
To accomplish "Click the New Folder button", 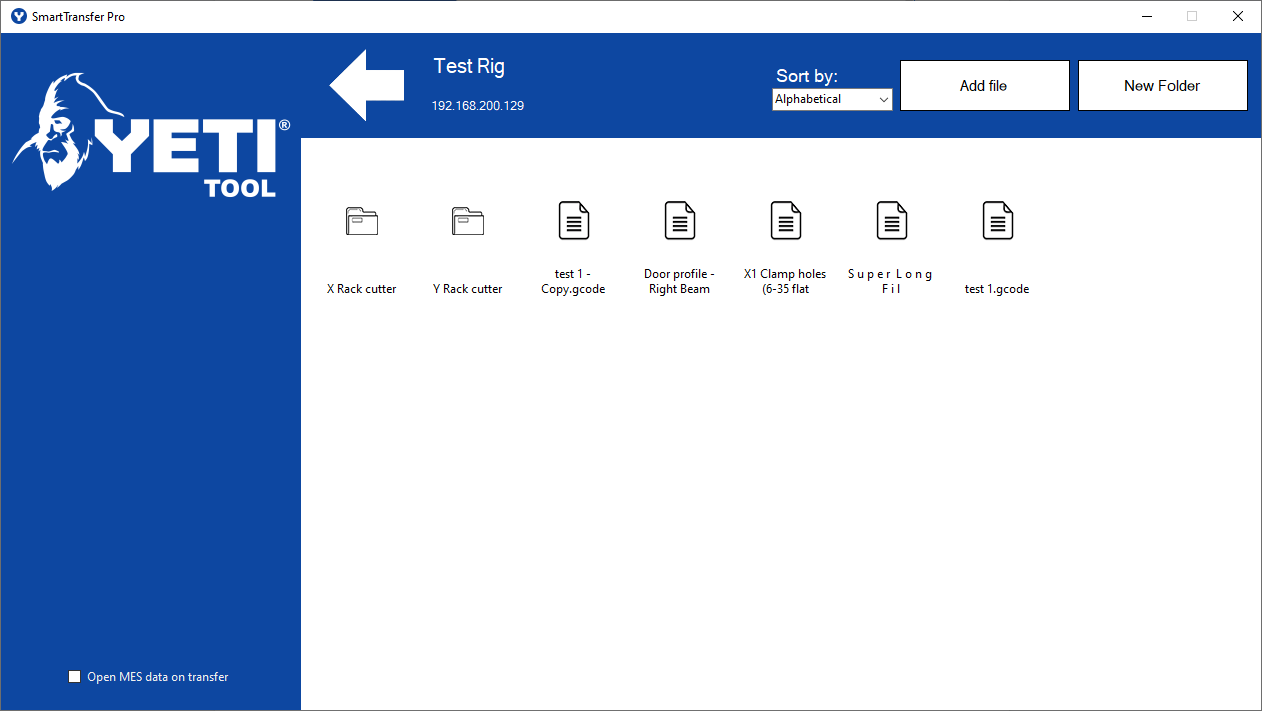I will [1162, 86].
